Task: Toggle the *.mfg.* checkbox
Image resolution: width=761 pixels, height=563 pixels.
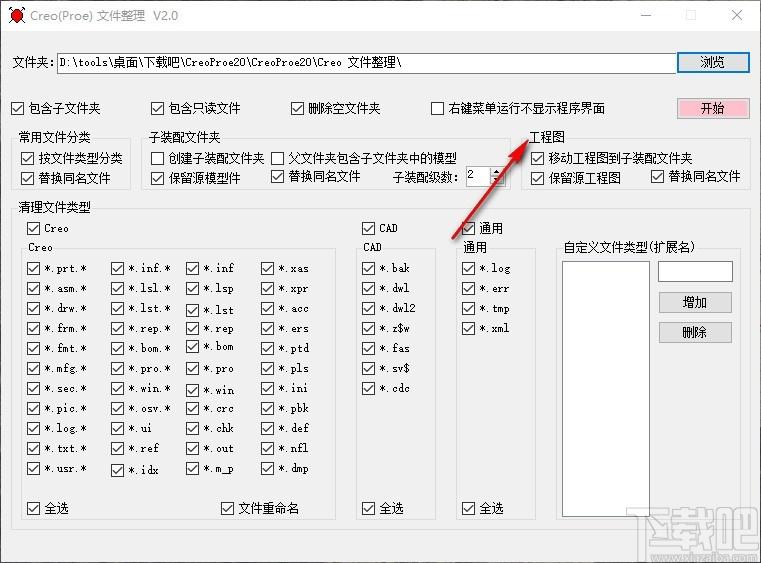Action: [x=33, y=368]
